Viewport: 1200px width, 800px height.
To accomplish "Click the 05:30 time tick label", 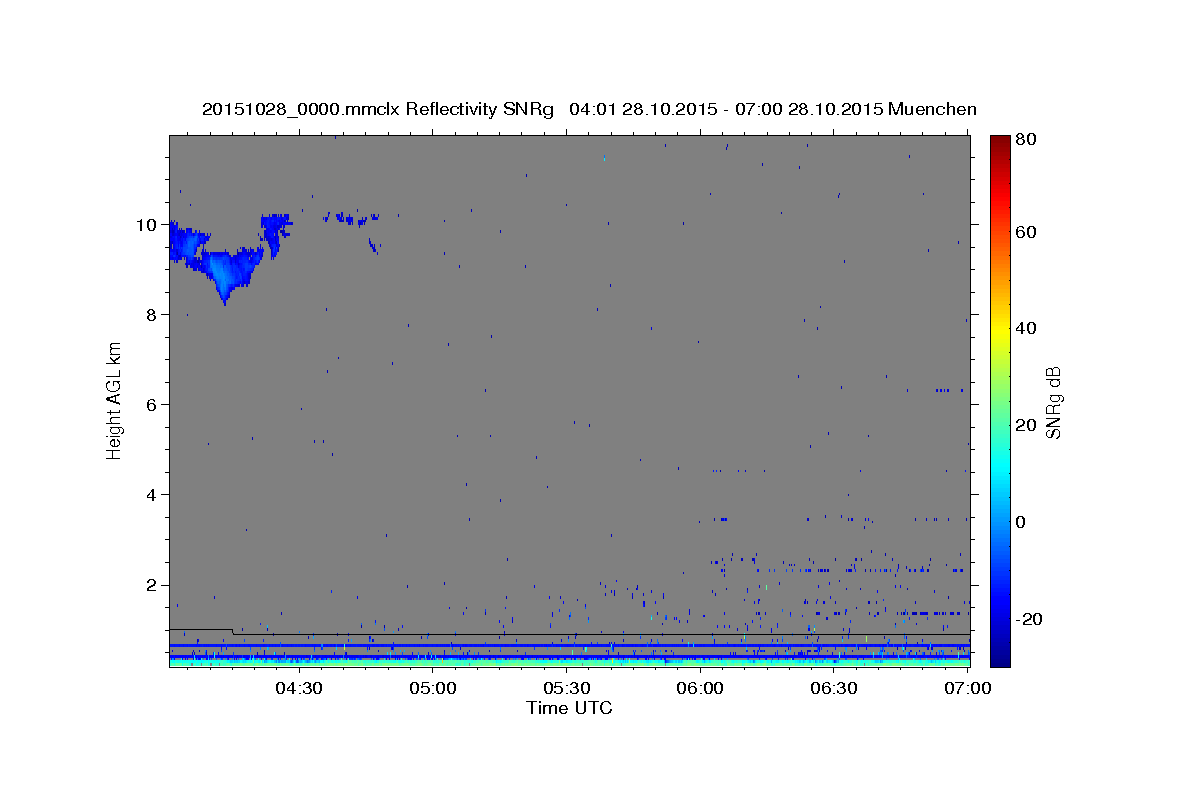I will pos(567,688).
